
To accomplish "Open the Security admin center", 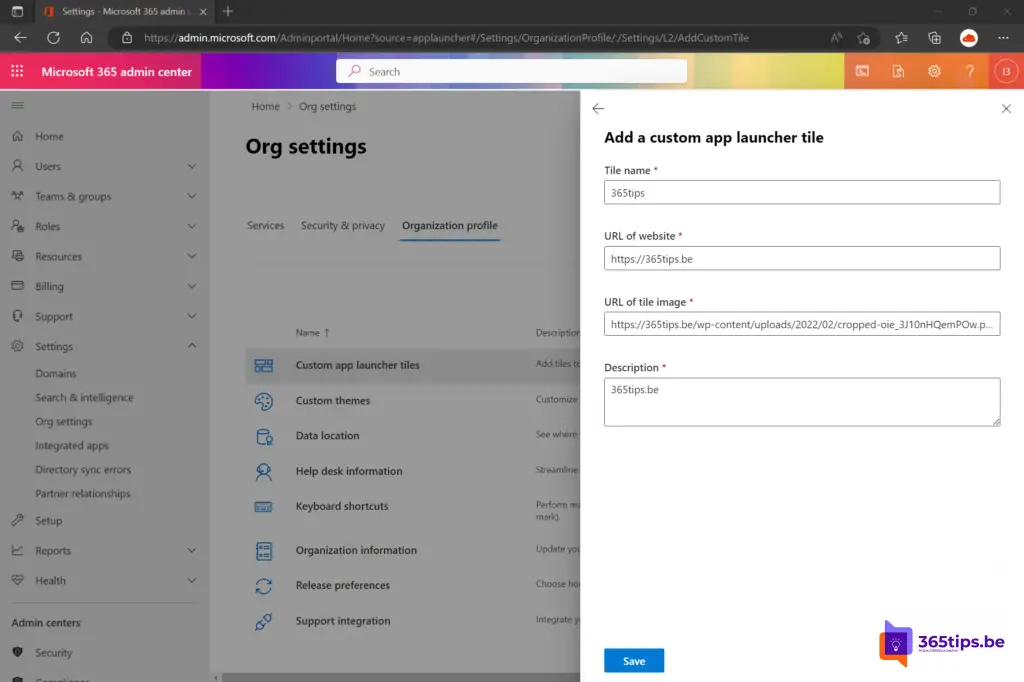I will [54, 653].
